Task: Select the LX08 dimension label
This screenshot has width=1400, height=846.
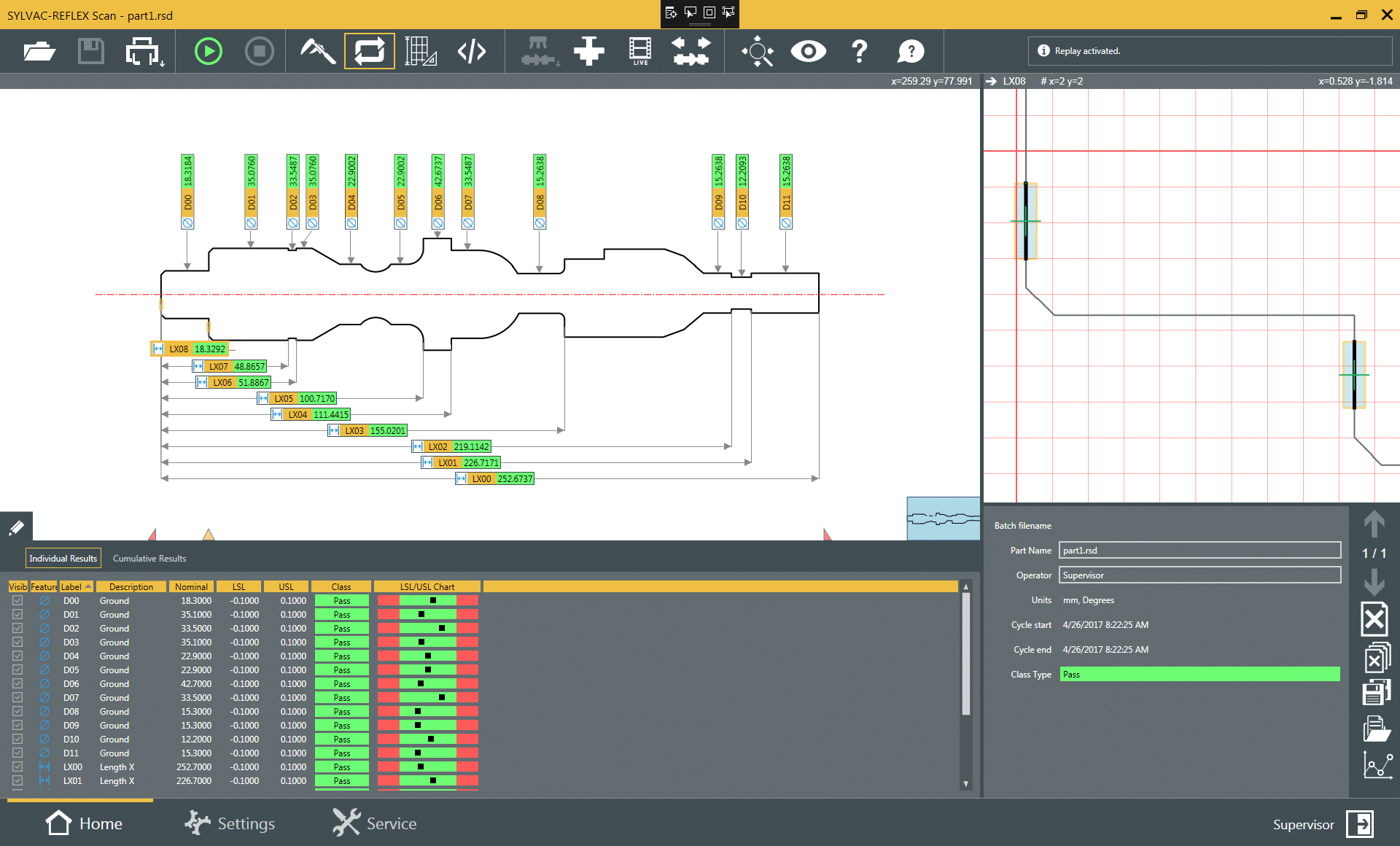Action: click(190, 349)
